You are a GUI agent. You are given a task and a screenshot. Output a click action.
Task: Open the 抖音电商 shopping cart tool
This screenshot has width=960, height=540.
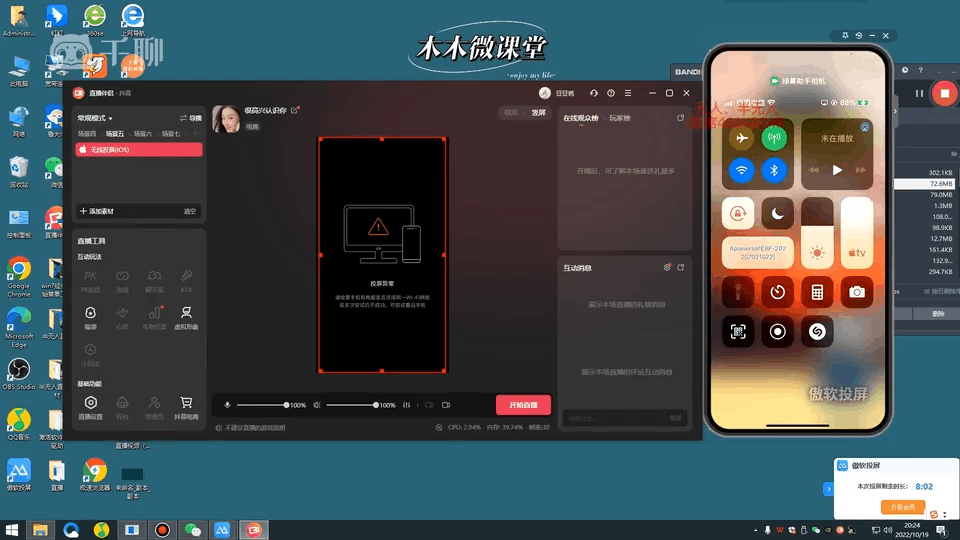click(186, 408)
